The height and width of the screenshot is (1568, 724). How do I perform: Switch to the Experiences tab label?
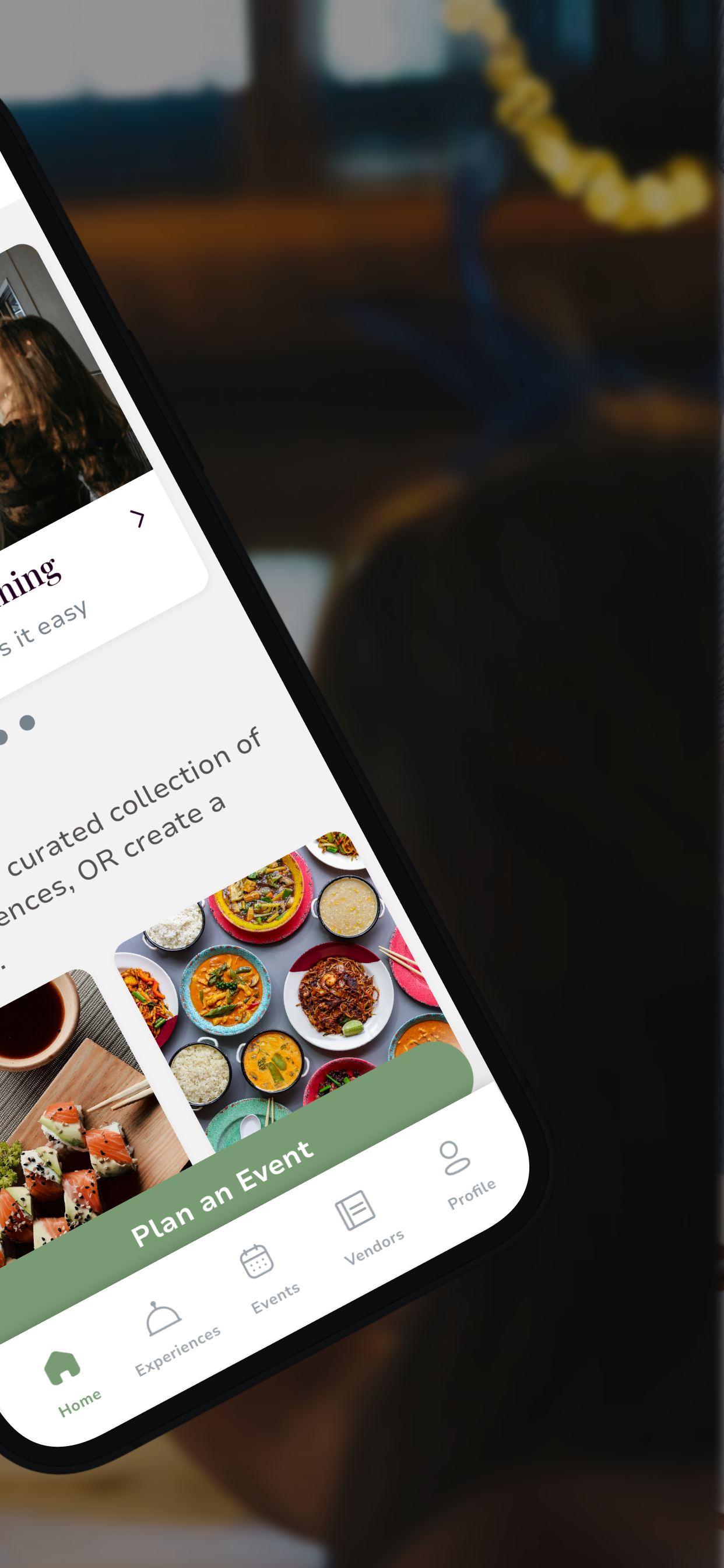178,1350
